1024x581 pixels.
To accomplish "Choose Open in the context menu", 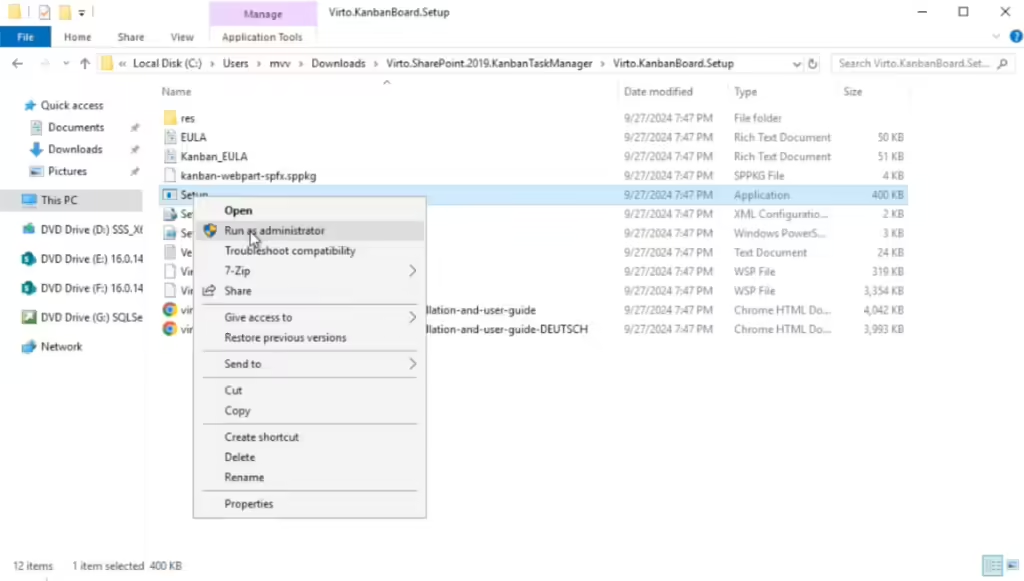I will click(x=238, y=210).
